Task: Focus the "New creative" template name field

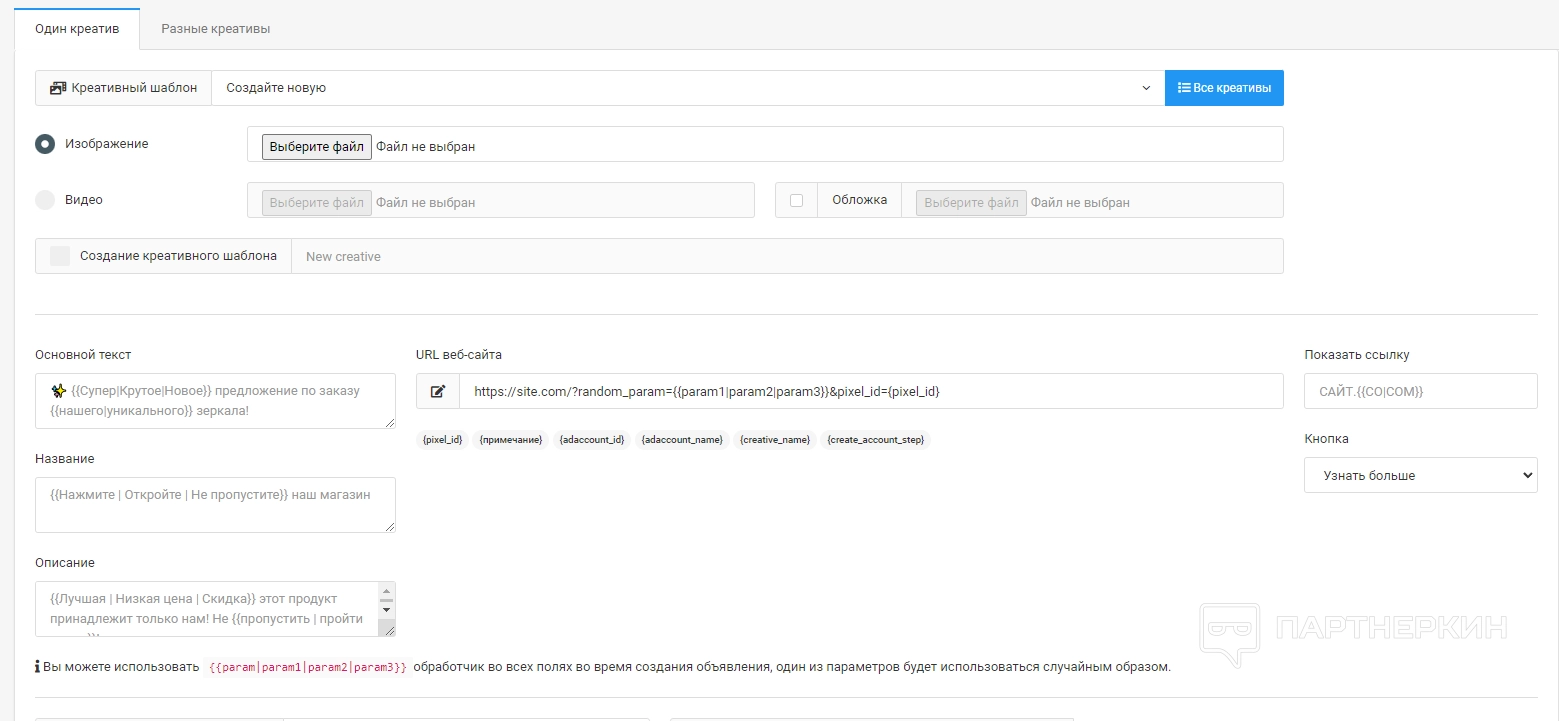Action: [787, 256]
